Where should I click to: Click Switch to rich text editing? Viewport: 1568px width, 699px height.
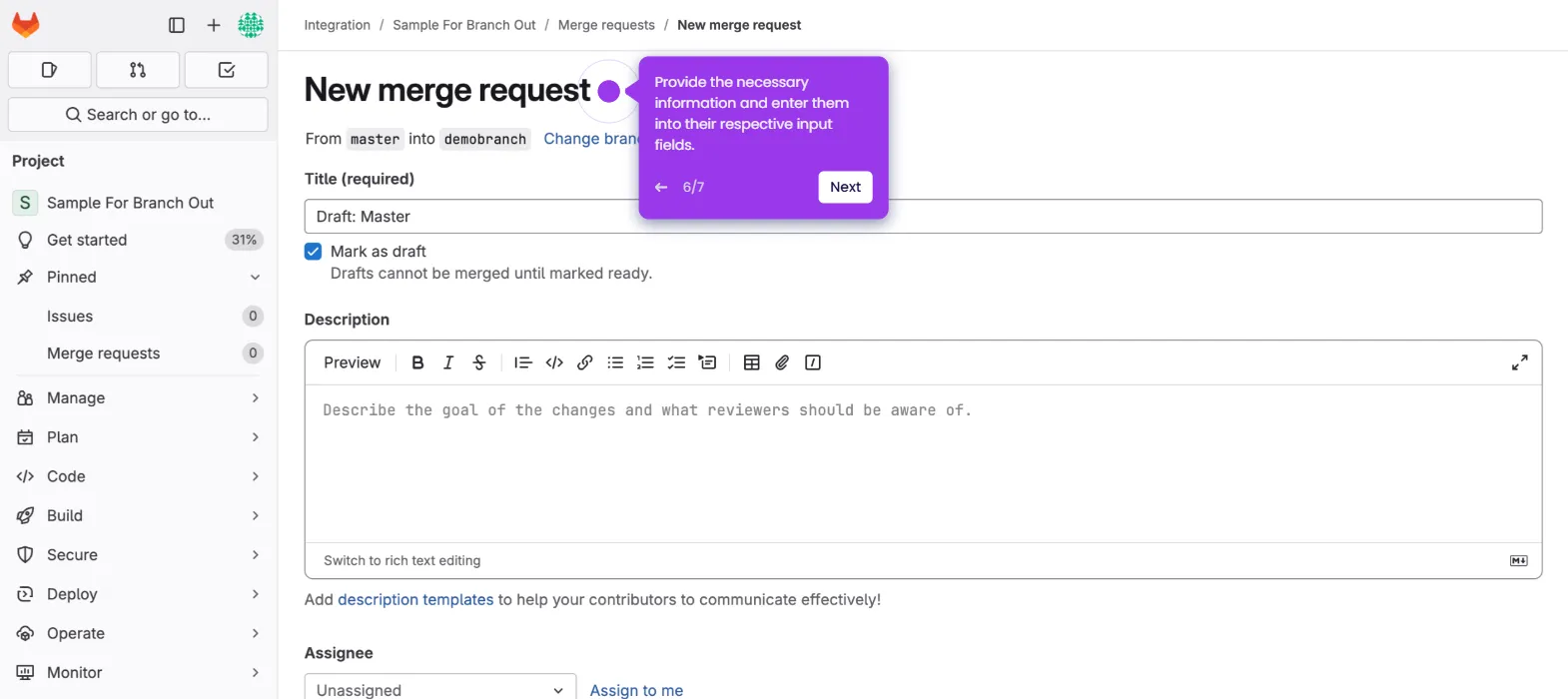click(x=402, y=561)
